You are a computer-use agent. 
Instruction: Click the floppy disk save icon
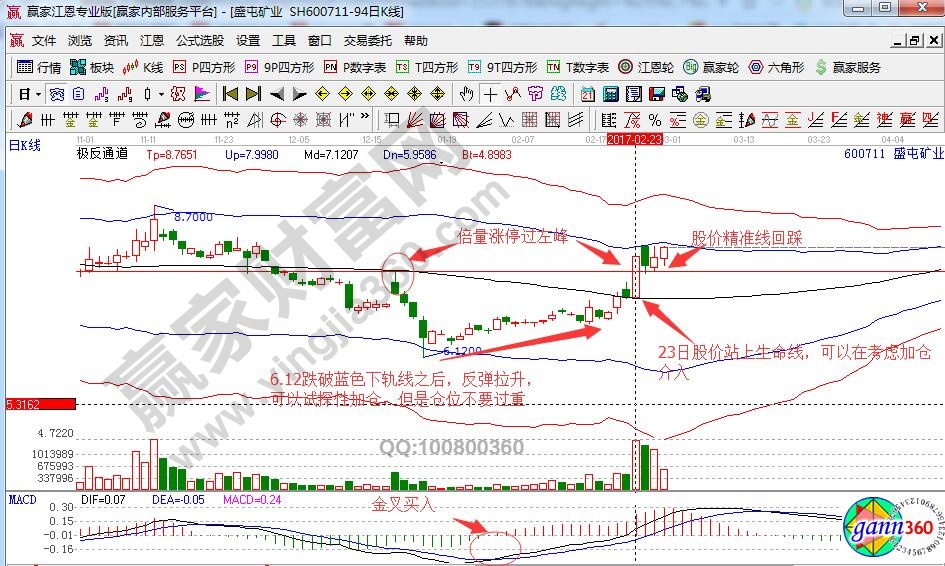tap(656, 94)
